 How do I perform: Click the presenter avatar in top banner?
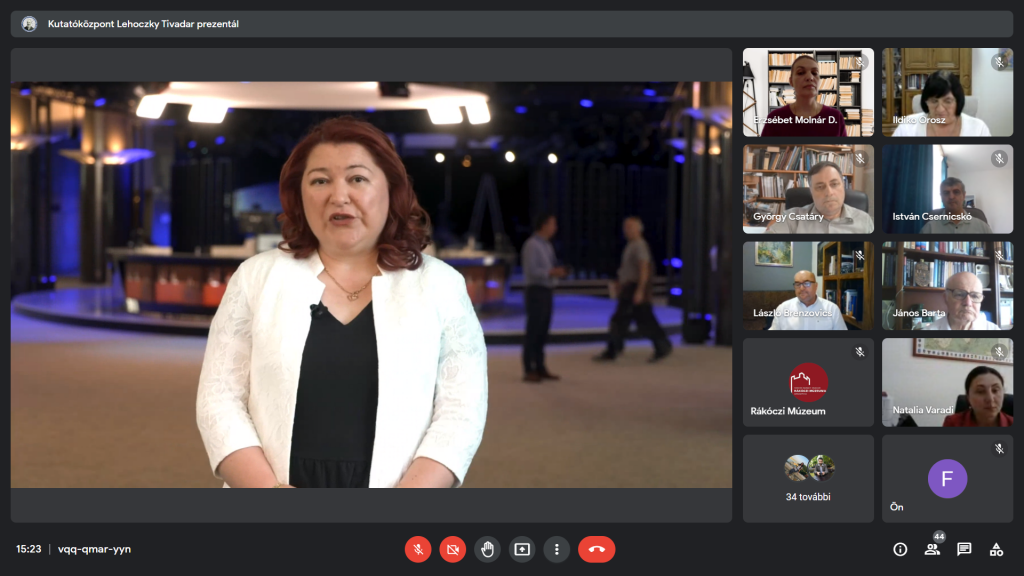point(29,24)
